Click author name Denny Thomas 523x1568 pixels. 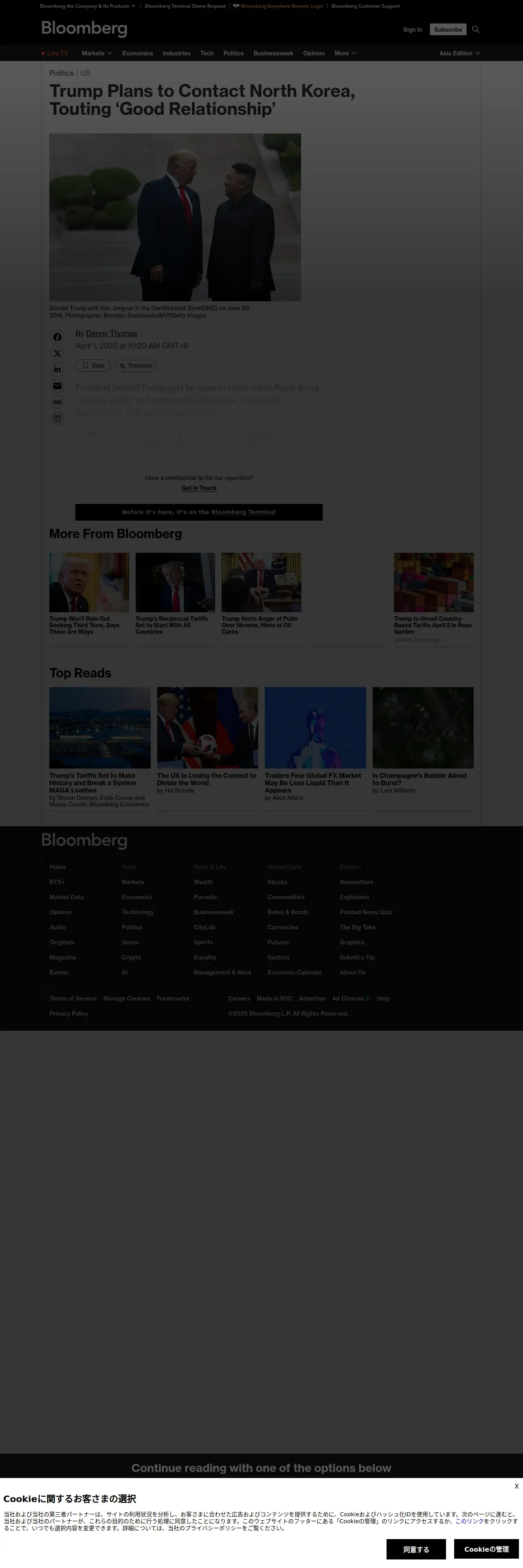tap(112, 333)
